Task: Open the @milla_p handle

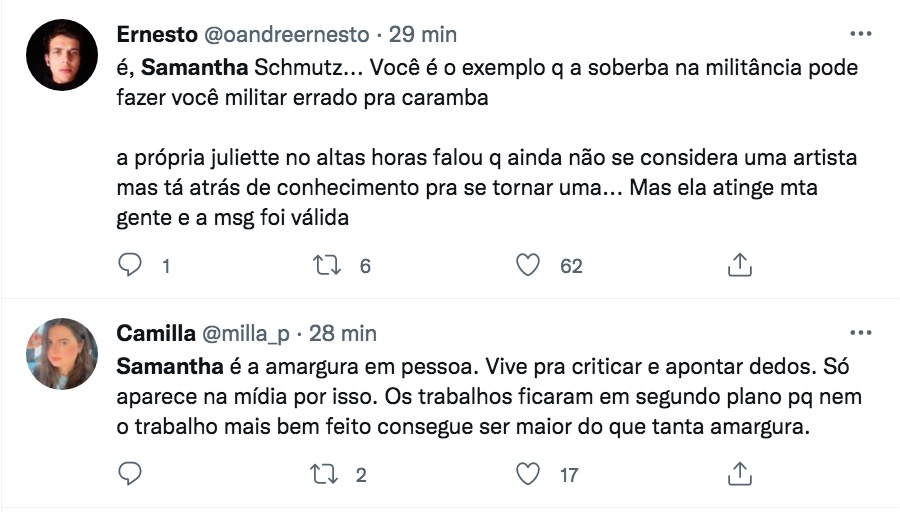Action: [x=250, y=333]
